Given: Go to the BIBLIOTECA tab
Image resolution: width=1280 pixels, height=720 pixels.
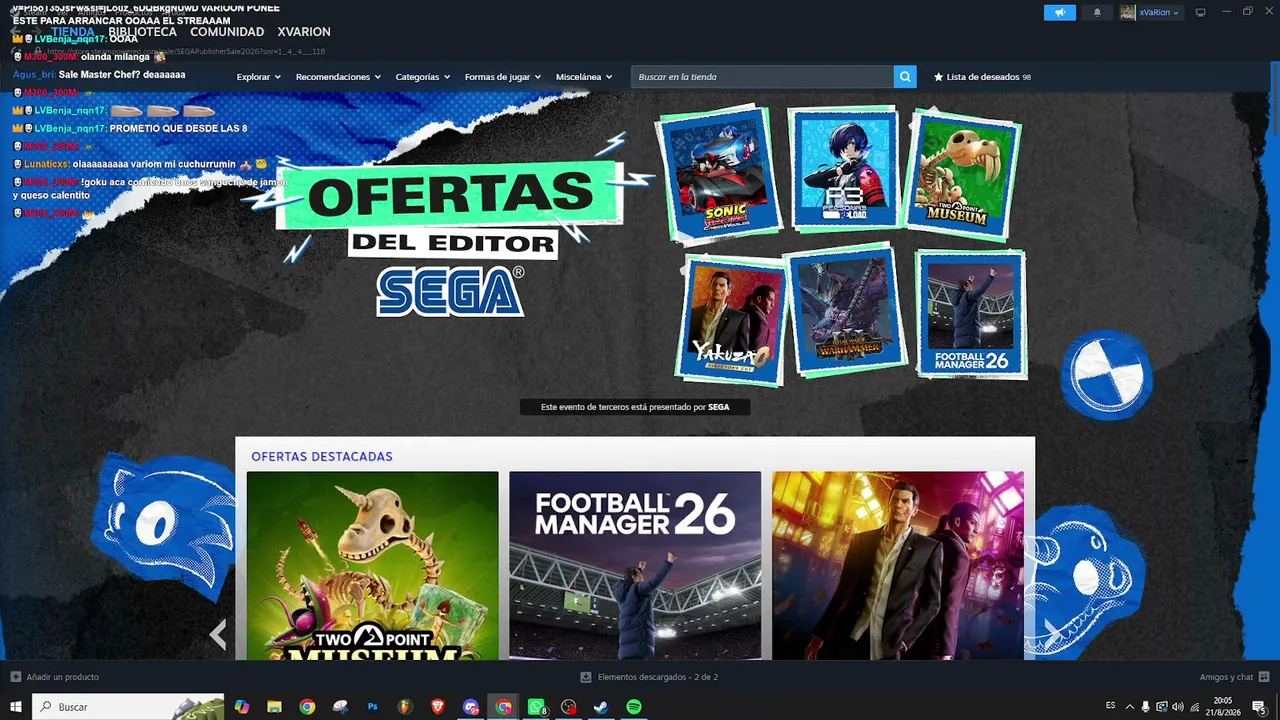Looking at the screenshot, I should pos(142,32).
